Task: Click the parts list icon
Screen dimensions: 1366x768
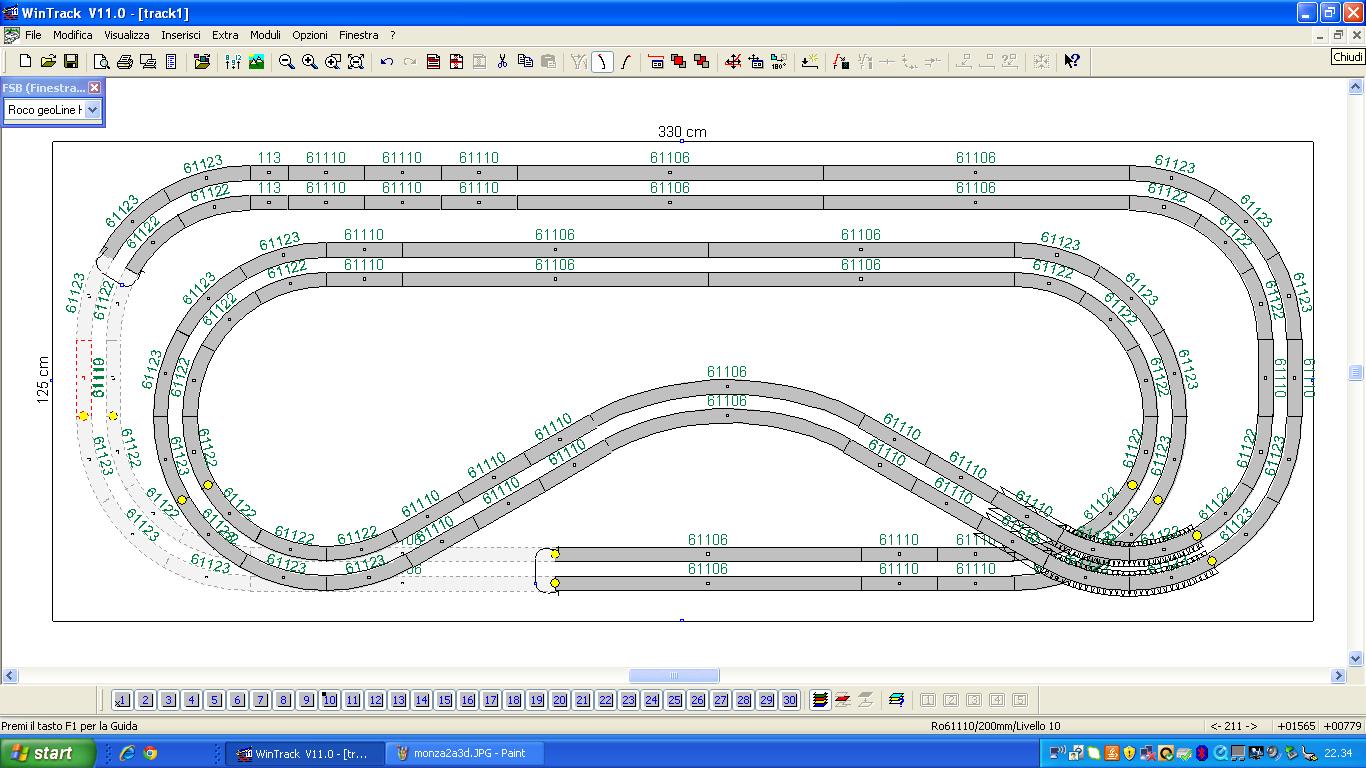Action: pyautogui.click(x=171, y=62)
